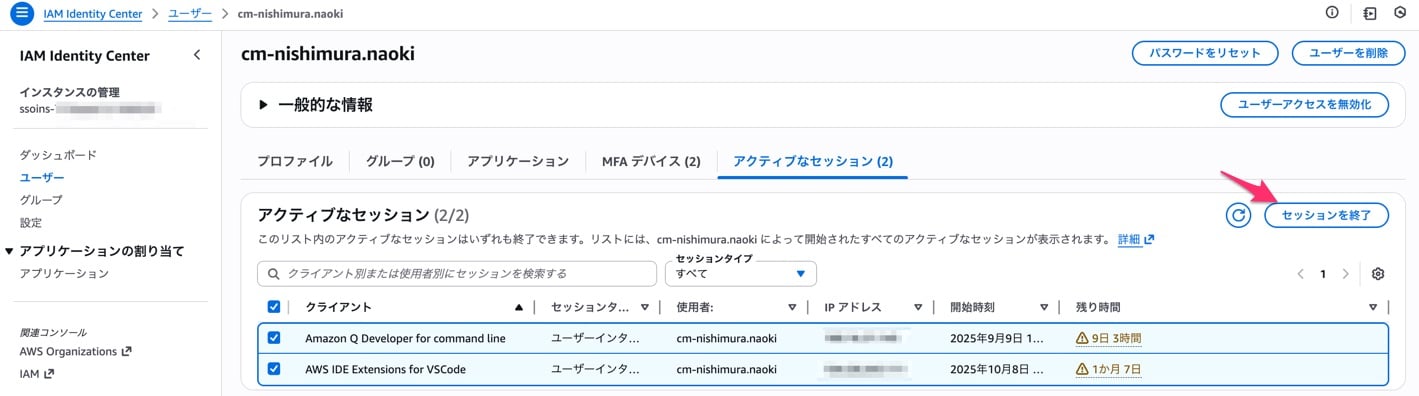This screenshot has width=1419, height=396.
Task: Uncheck Amazon Q Developer session checkbox
Action: point(274,338)
